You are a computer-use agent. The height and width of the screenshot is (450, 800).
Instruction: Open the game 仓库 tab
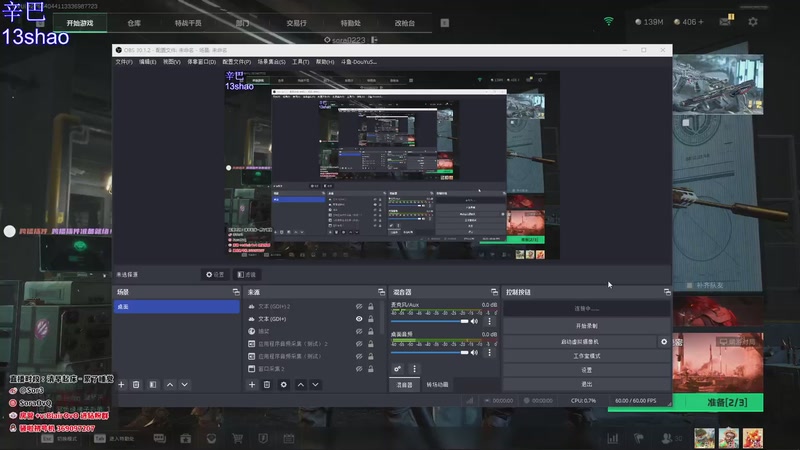click(134, 23)
